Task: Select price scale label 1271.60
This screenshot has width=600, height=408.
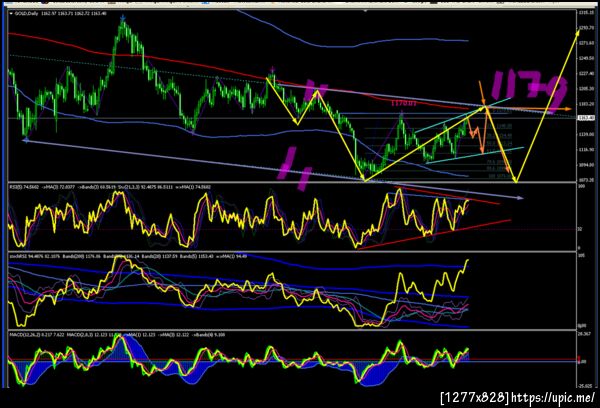Action: [587, 43]
